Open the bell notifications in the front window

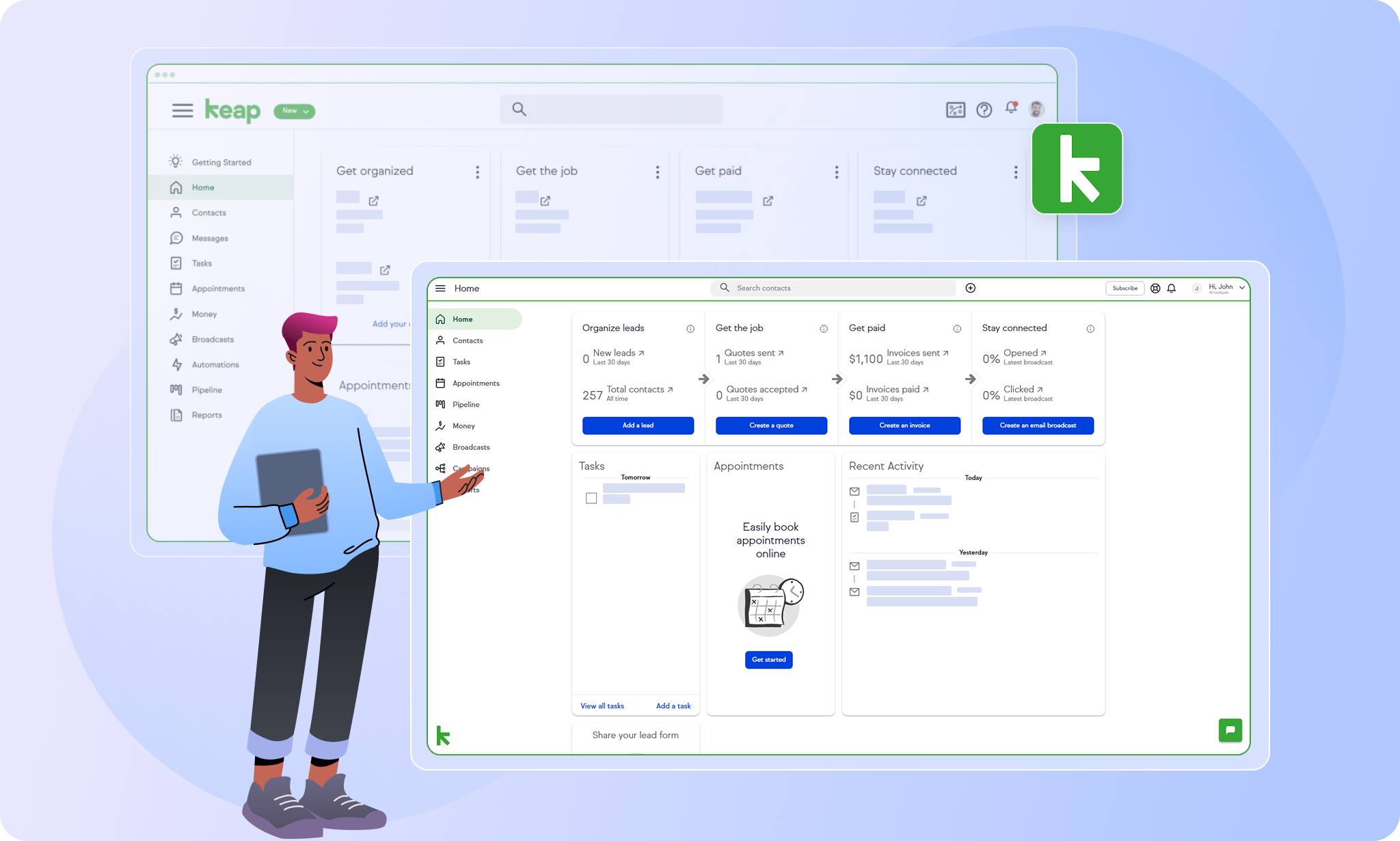pyautogui.click(x=1172, y=289)
